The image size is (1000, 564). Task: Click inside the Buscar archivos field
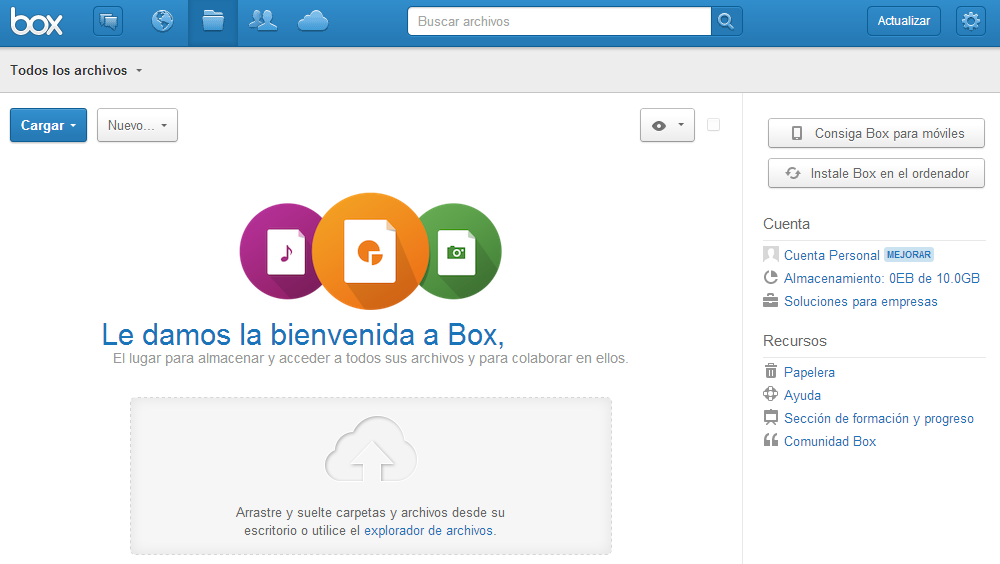click(559, 21)
